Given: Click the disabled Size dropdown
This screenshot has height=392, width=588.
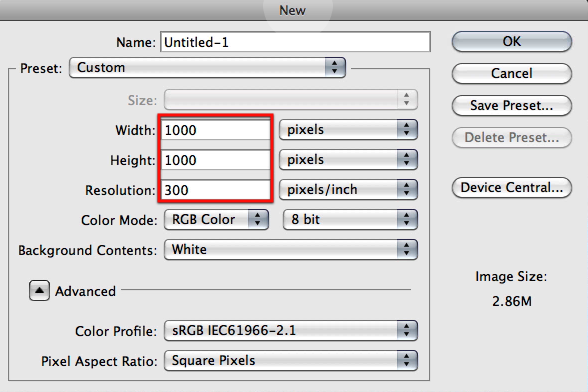Looking at the screenshot, I should coord(291,100).
